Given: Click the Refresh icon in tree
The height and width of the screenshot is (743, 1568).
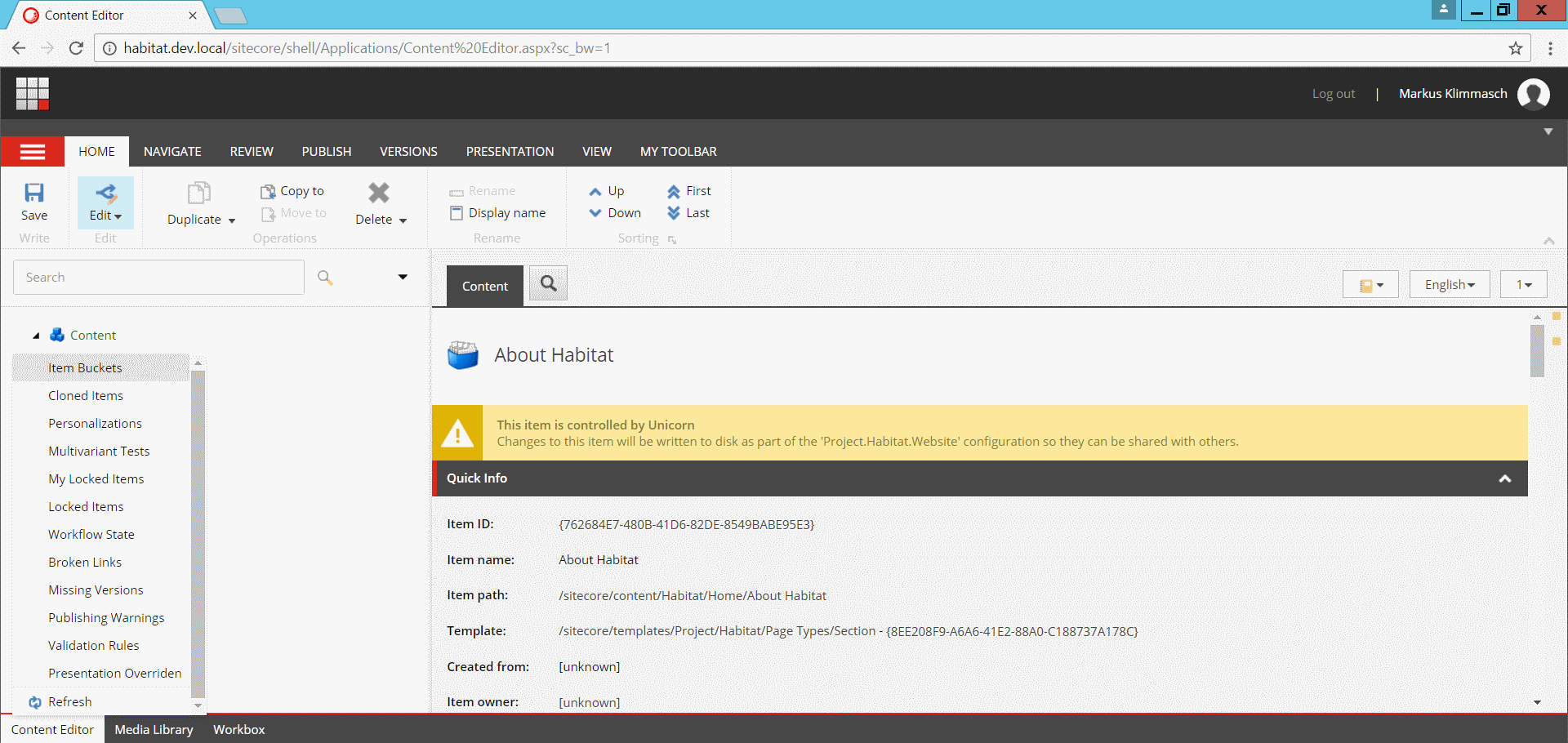Looking at the screenshot, I should pos(35,702).
